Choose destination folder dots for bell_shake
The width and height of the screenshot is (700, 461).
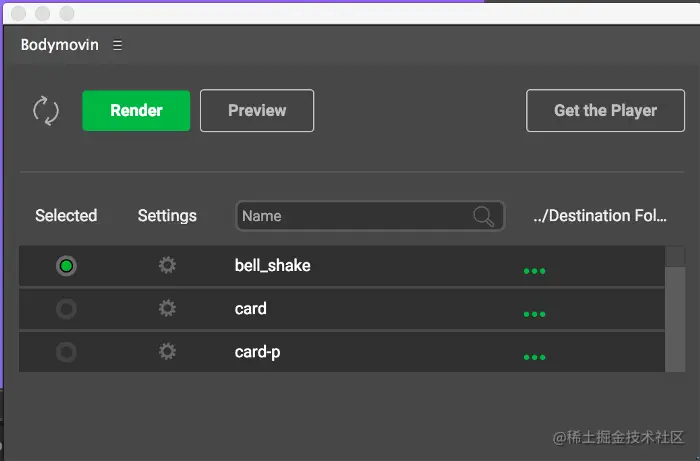(534, 271)
